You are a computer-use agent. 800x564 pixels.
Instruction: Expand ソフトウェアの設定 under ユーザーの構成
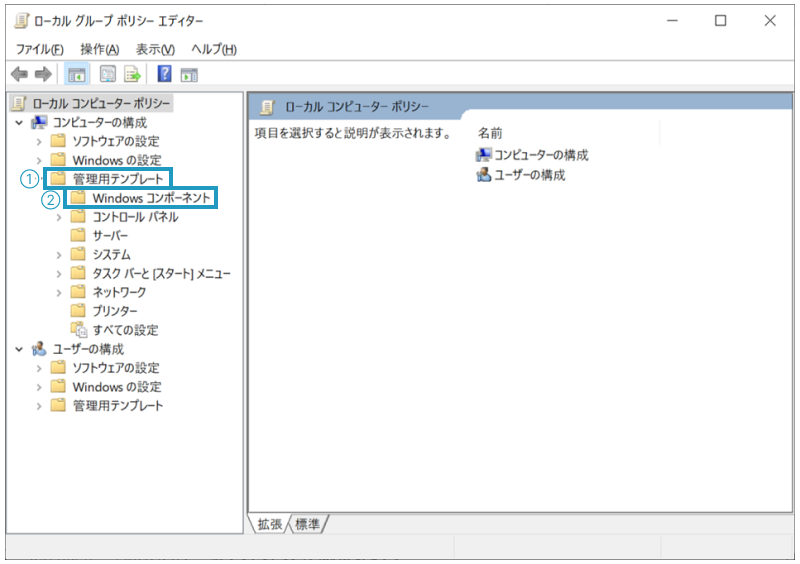tap(39, 368)
